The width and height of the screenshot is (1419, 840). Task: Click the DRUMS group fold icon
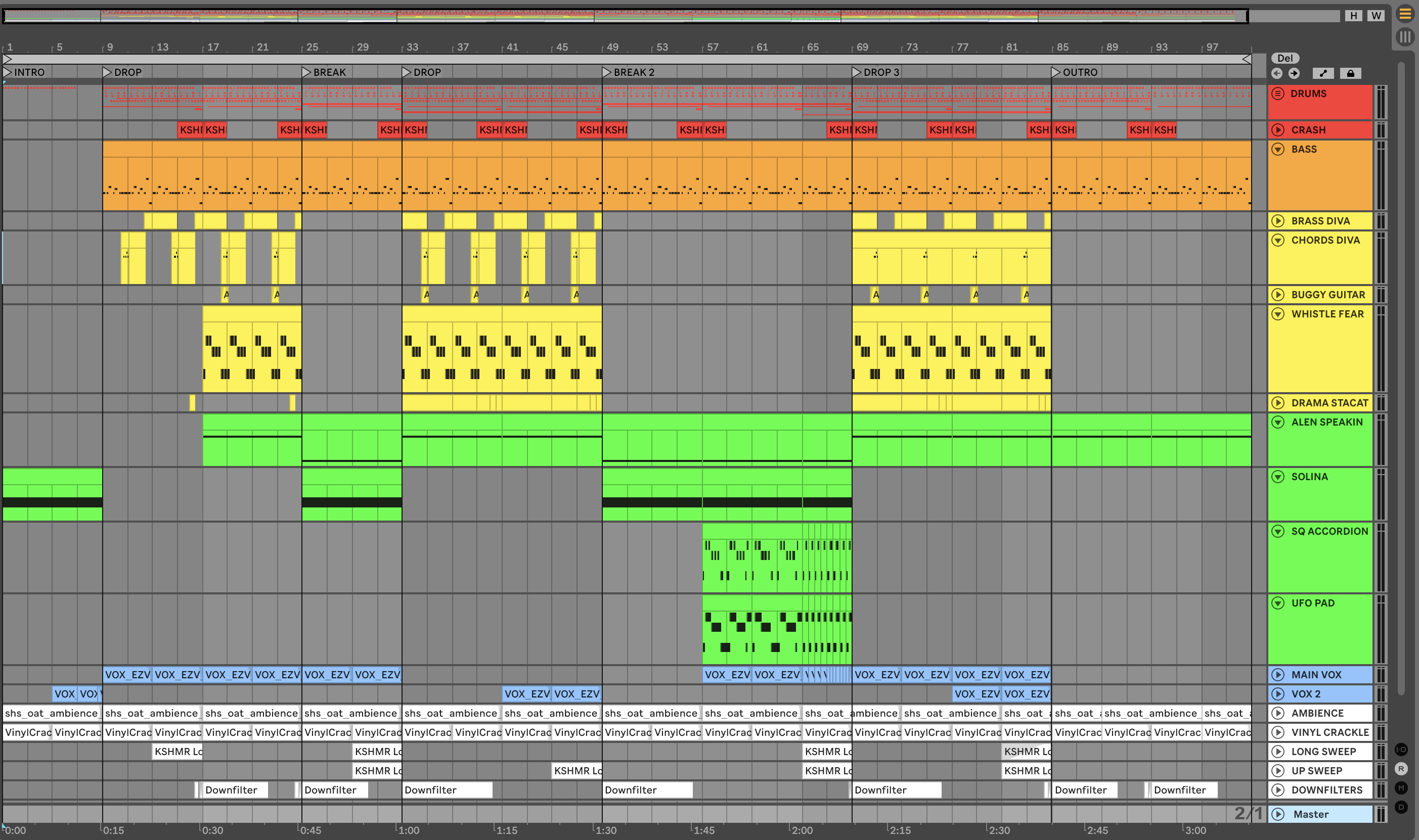[x=1278, y=94]
